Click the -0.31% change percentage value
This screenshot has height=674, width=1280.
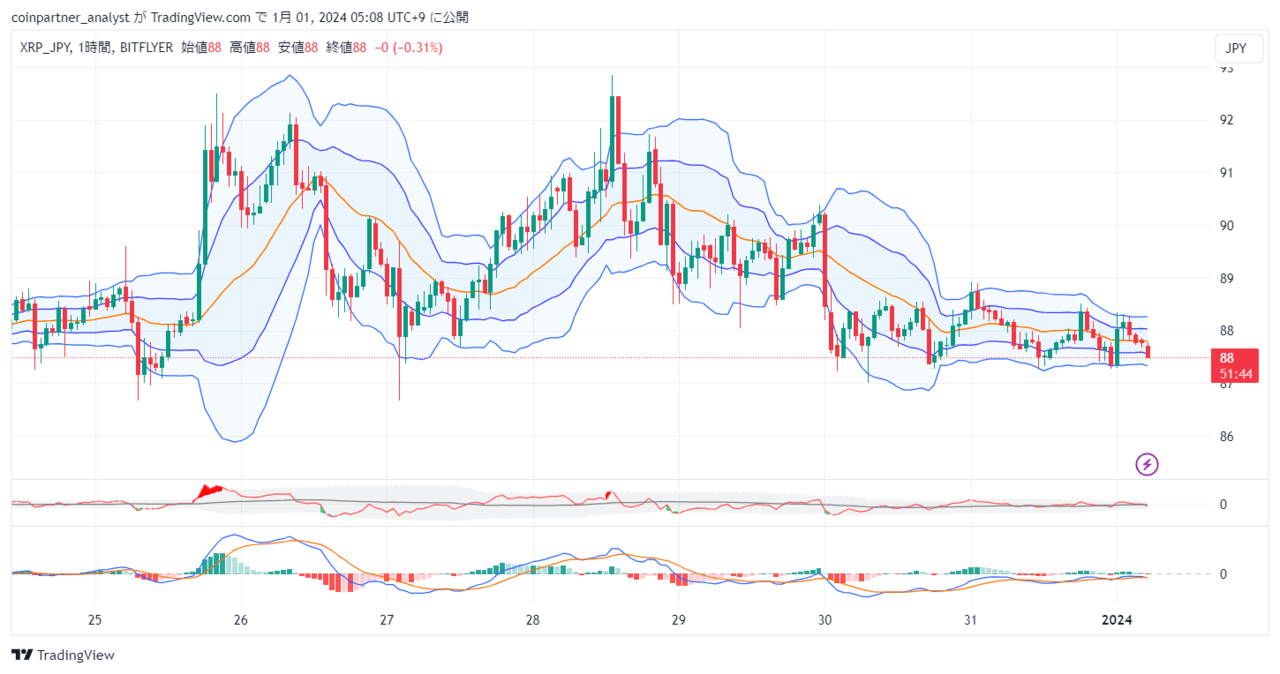click(420, 46)
